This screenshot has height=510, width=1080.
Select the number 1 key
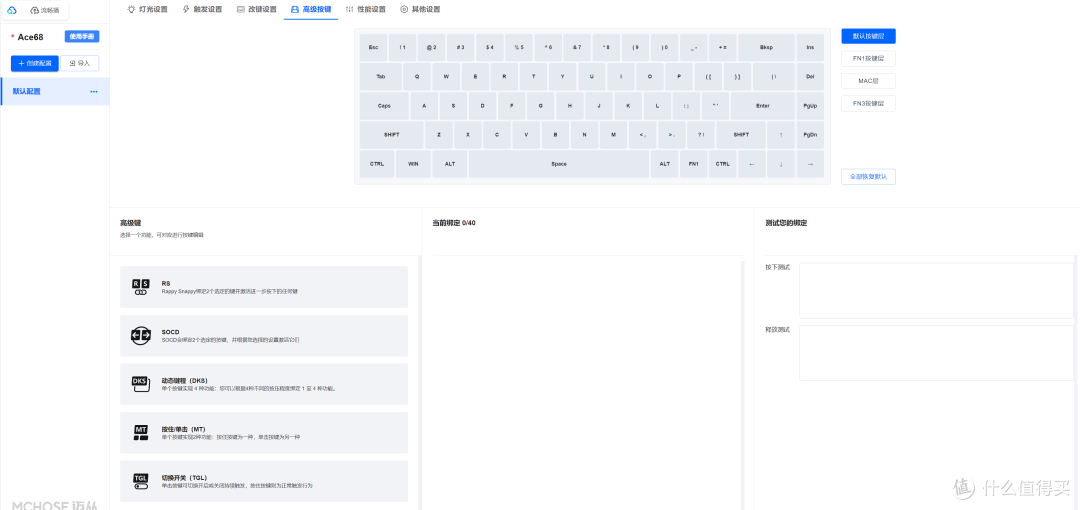(x=402, y=48)
